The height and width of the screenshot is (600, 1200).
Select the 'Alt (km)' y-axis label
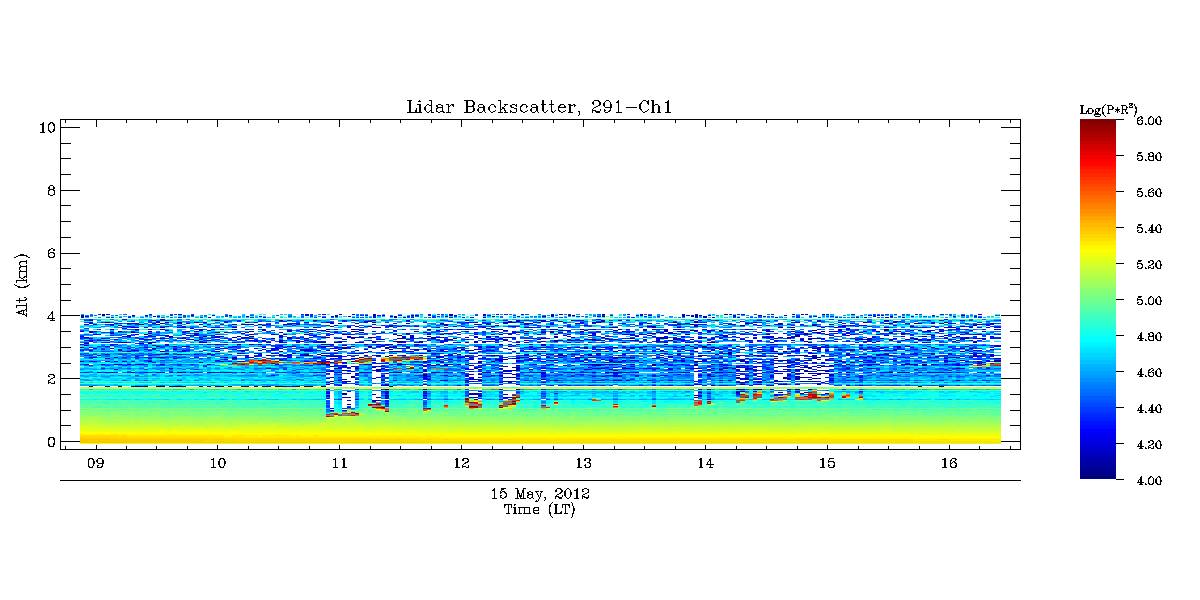[22, 283]
